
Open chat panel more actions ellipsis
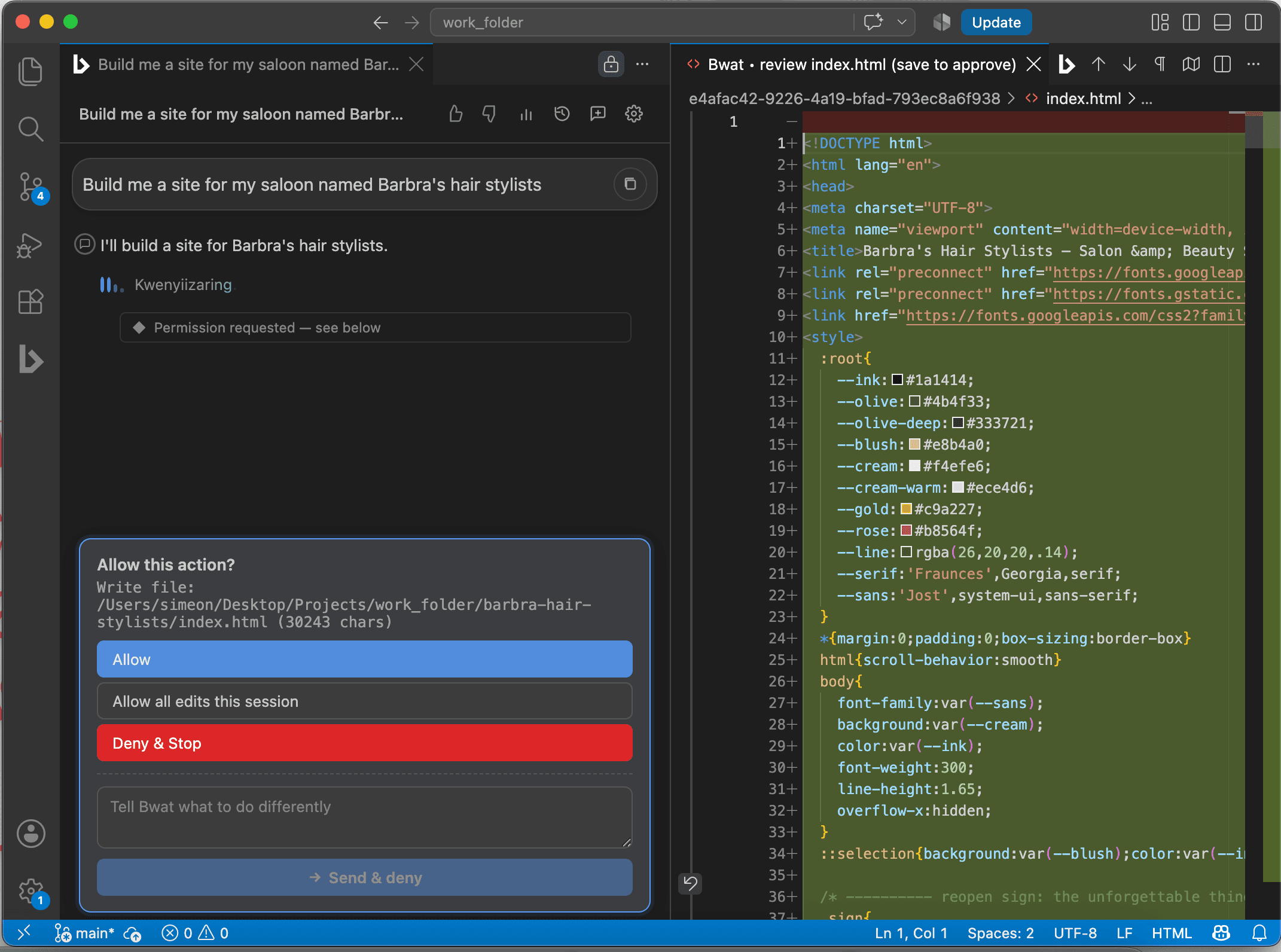(642, 64)
